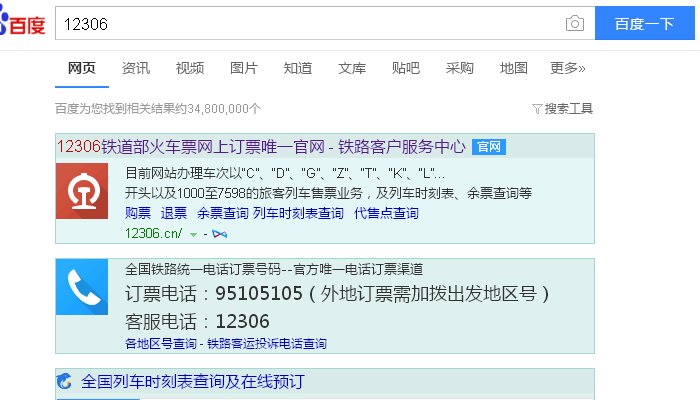Click the Baidu snapshot bowtie icon
The width and height of the screenshot is (700, 400).
point(220,234)
